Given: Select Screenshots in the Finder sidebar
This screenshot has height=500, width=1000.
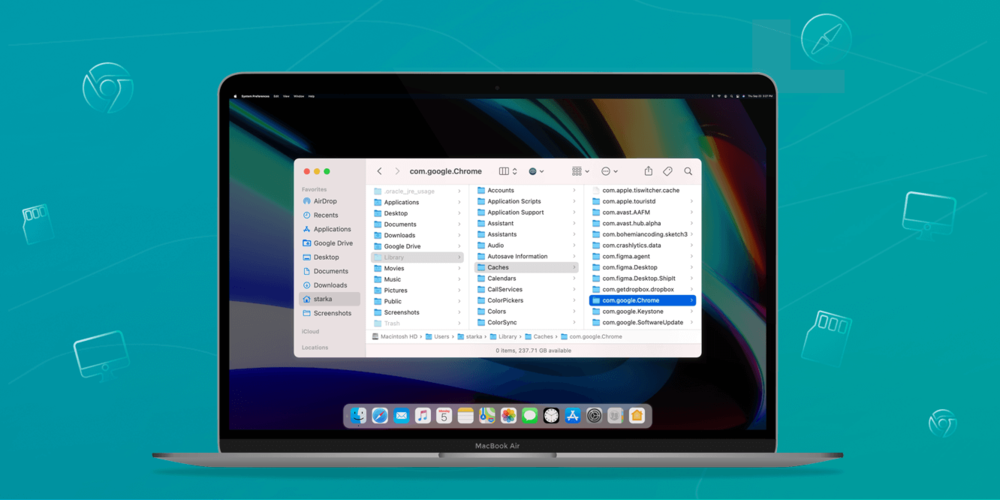Looking at the screenshot, I should point(330,313).
